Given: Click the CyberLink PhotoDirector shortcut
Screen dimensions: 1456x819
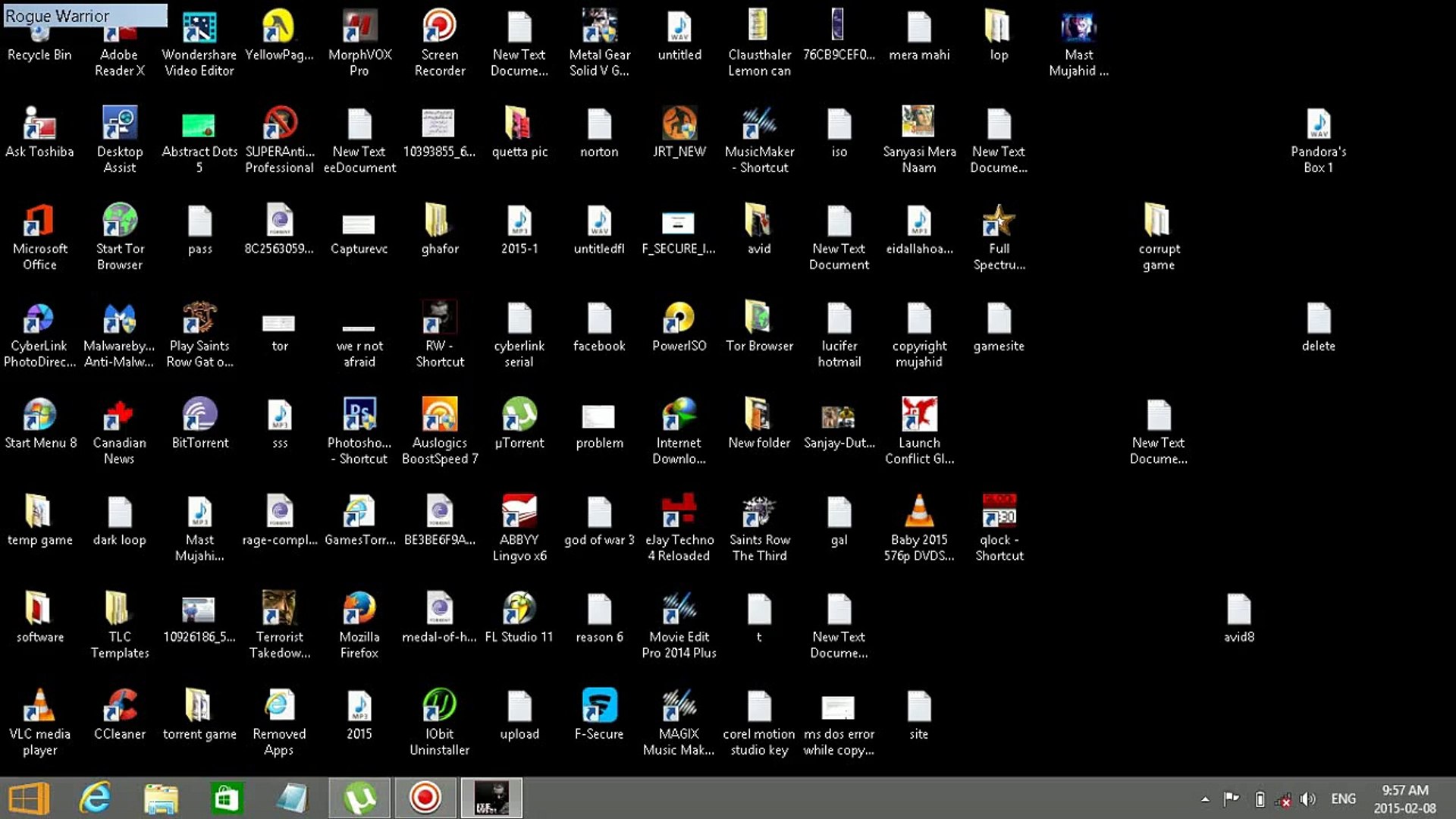Looking at the screenshot, I should coord(39,335).
